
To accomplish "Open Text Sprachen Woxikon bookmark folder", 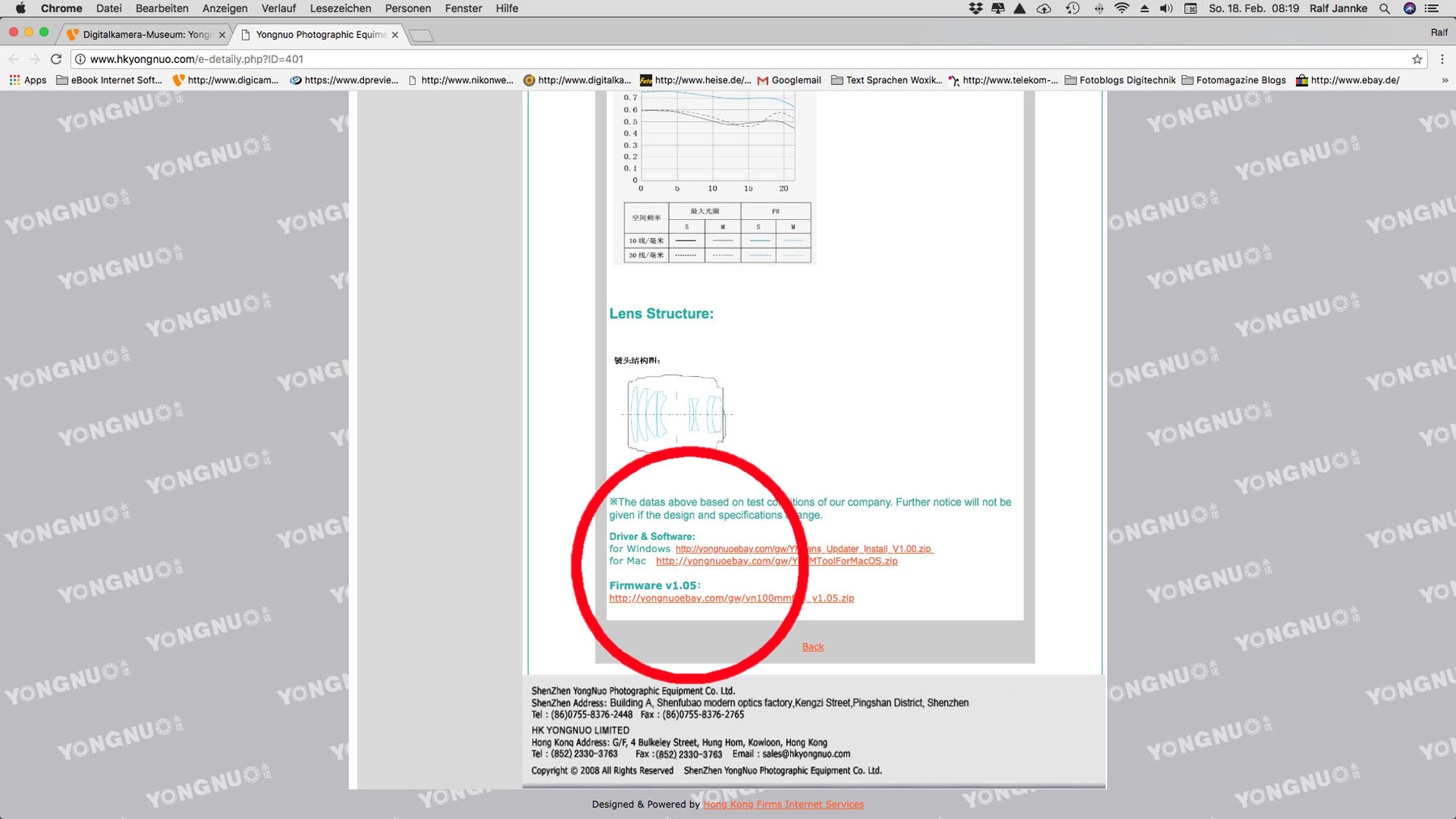I will (x=887, y=80).
